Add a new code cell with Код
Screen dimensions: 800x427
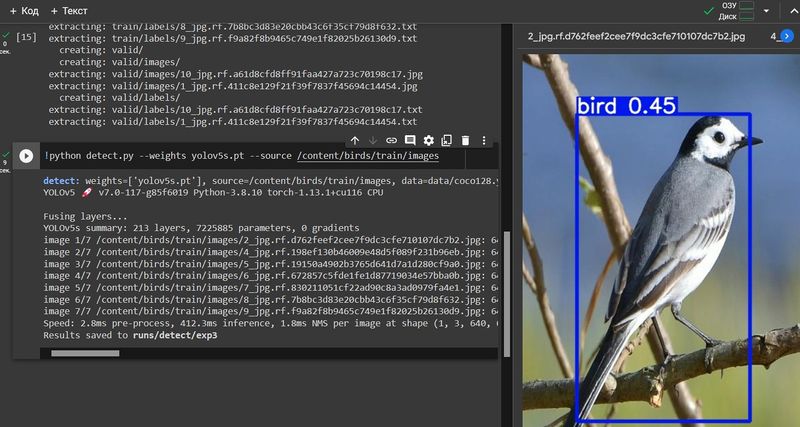(x=22, y=10)
